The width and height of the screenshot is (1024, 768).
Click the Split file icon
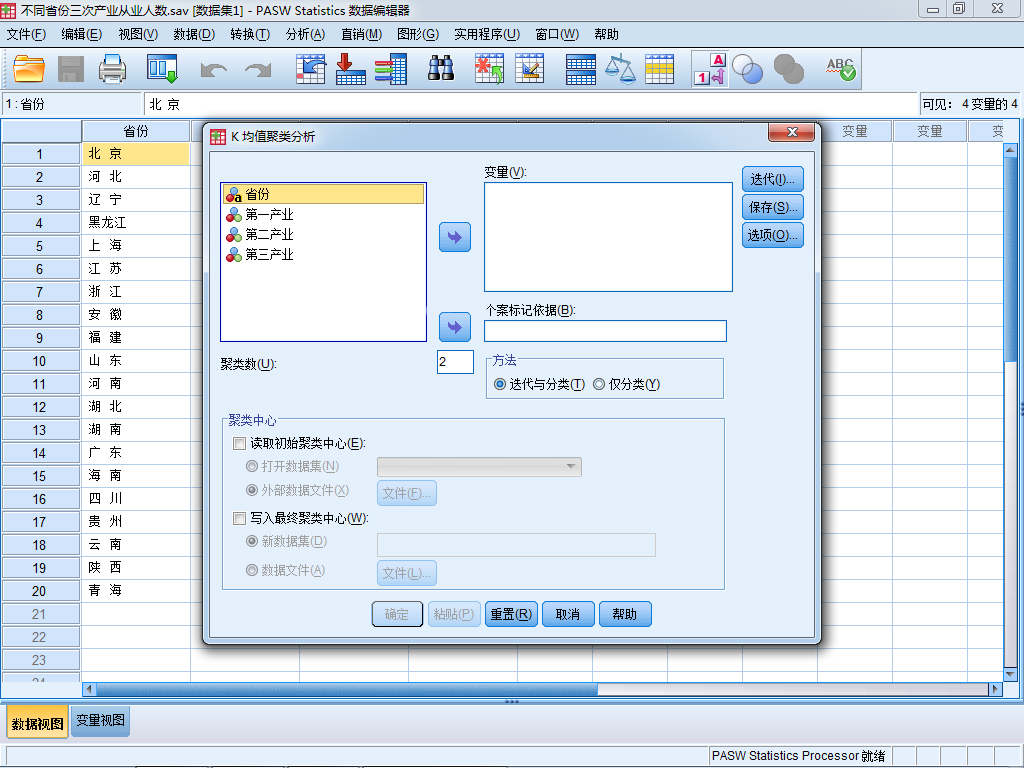581,69
